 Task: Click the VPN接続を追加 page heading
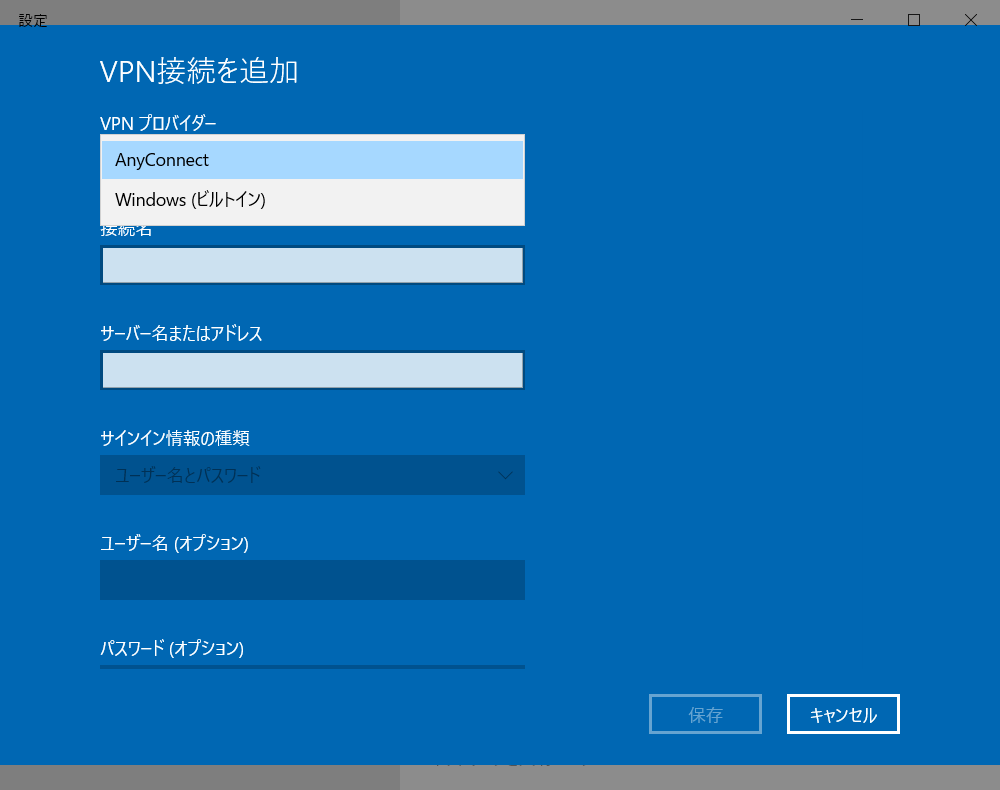tap(200, 72)
